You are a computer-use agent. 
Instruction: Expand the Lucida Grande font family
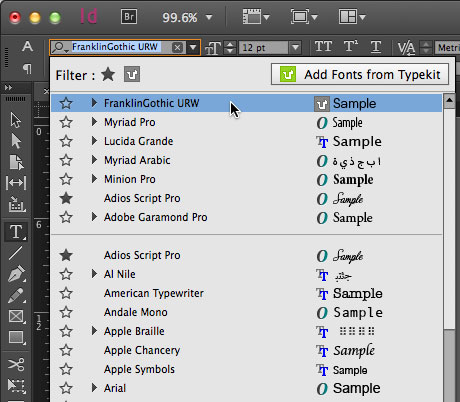tap(94, 141)
